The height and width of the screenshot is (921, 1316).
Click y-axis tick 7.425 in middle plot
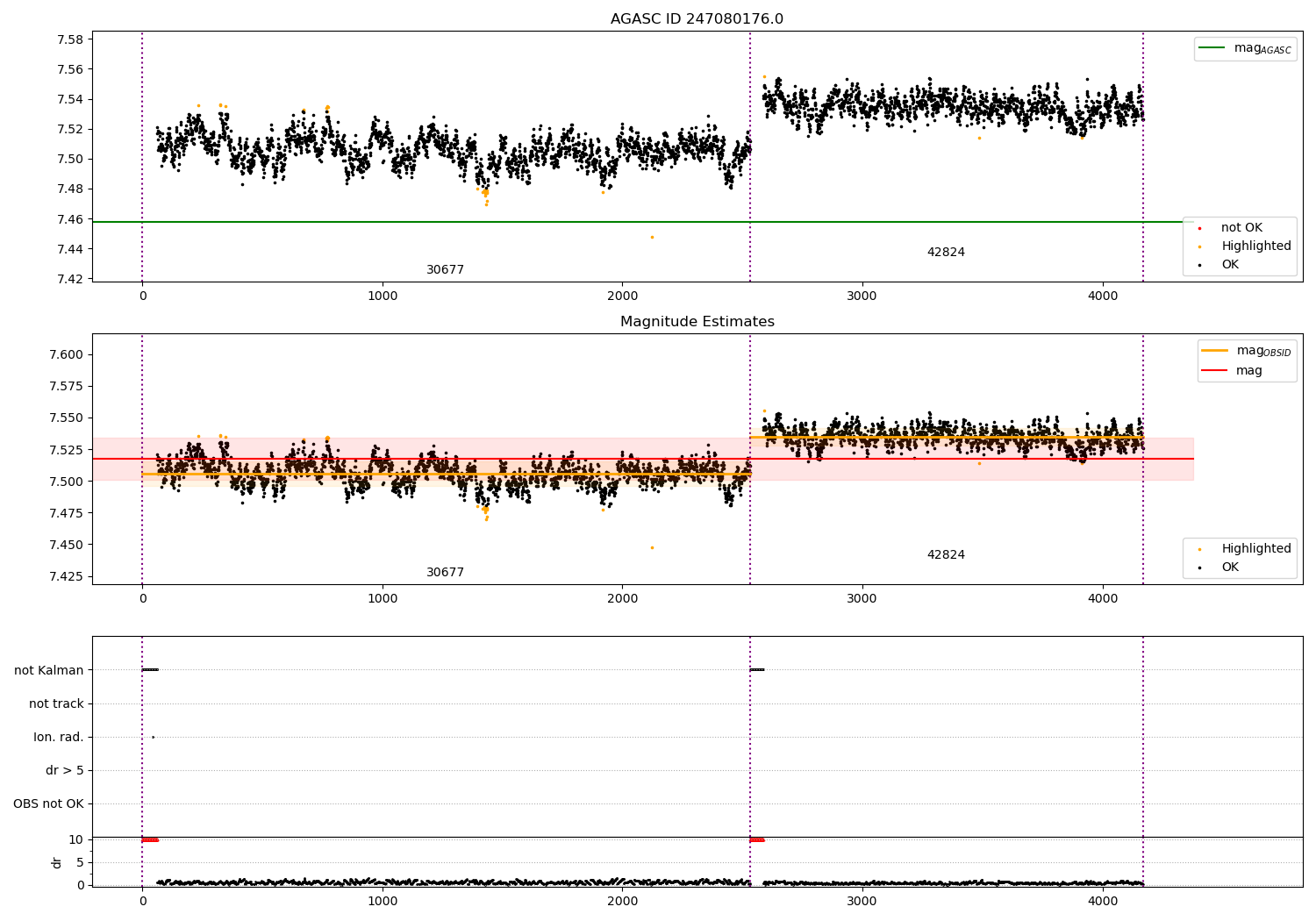[67, 576]
